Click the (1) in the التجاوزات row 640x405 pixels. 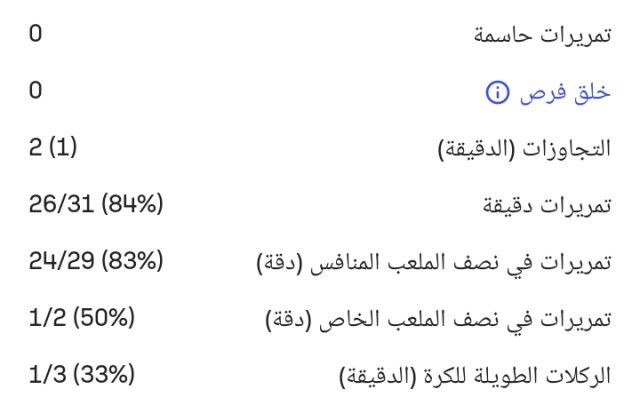pos(63,149)
